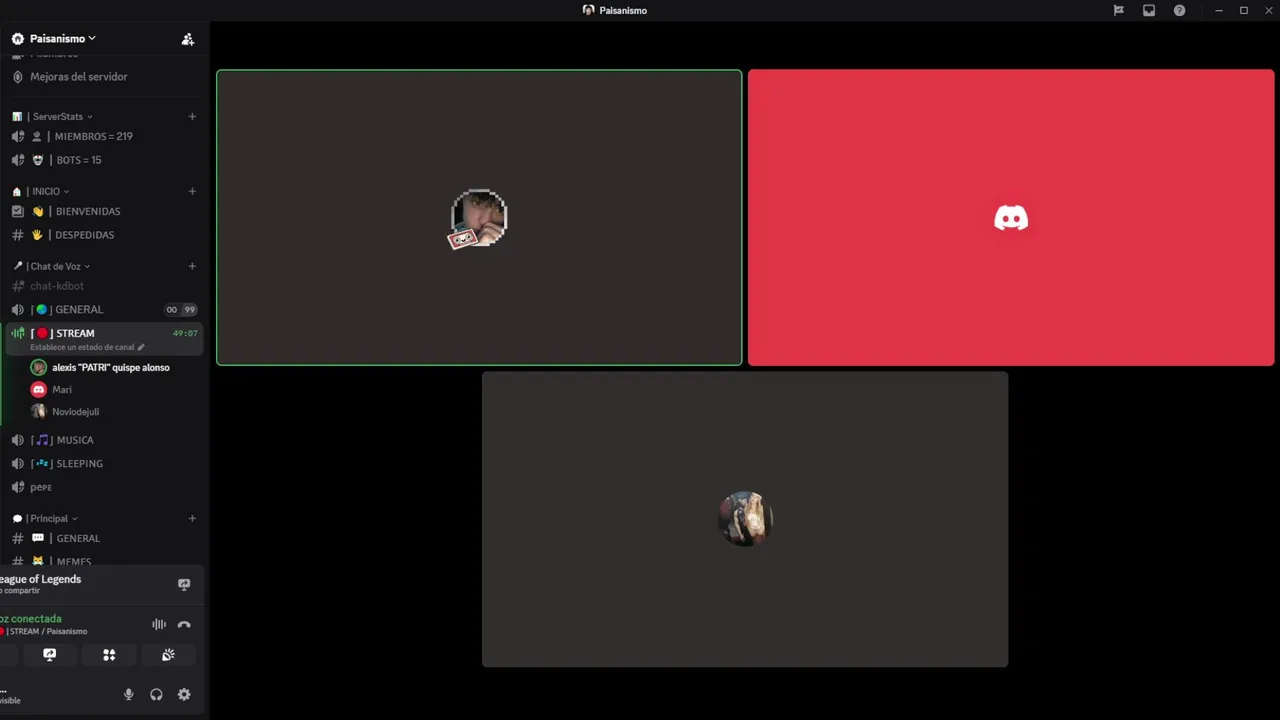Open the help question mark icon
The height and width of the screenshot is (720, 1280).
click(1179, 10)
